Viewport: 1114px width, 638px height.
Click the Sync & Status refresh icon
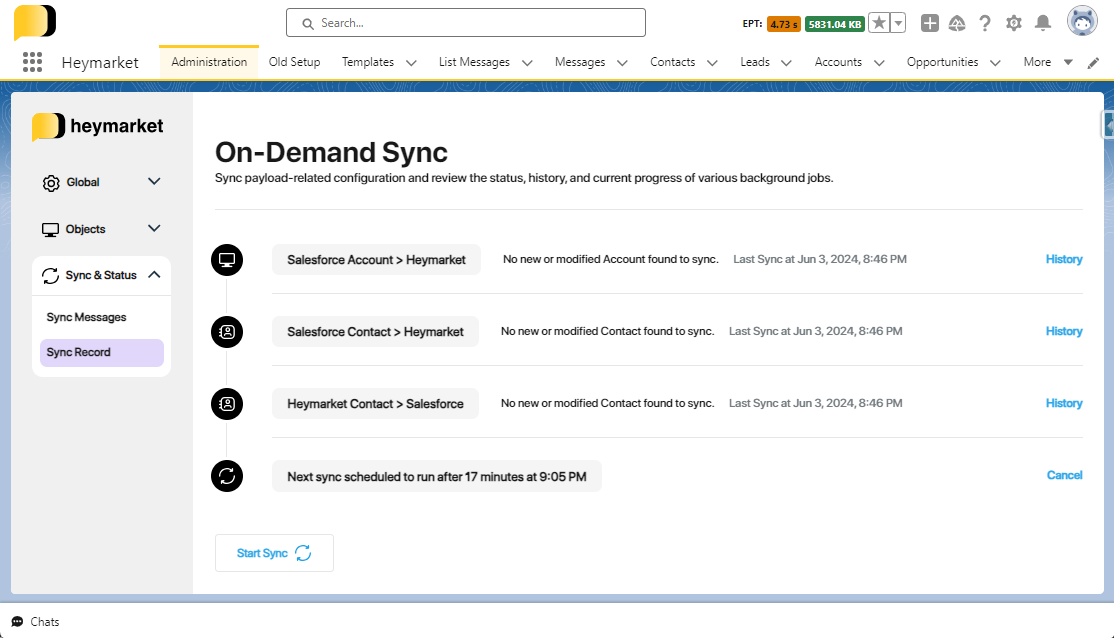[x=50, y=276]
